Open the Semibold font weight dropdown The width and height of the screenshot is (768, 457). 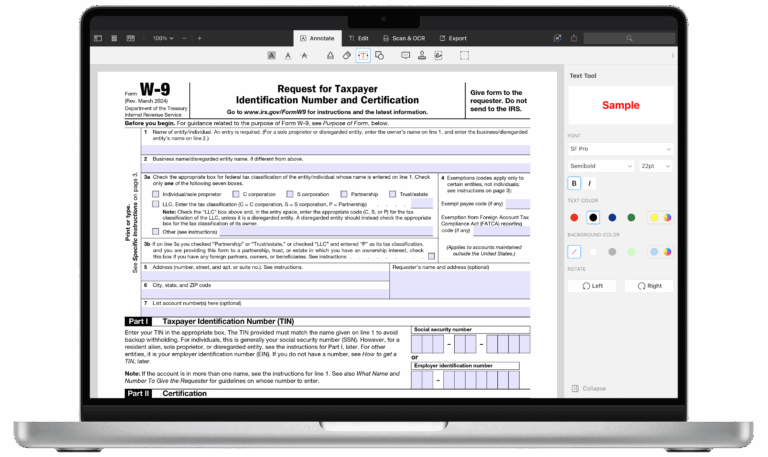coord(601,166)
